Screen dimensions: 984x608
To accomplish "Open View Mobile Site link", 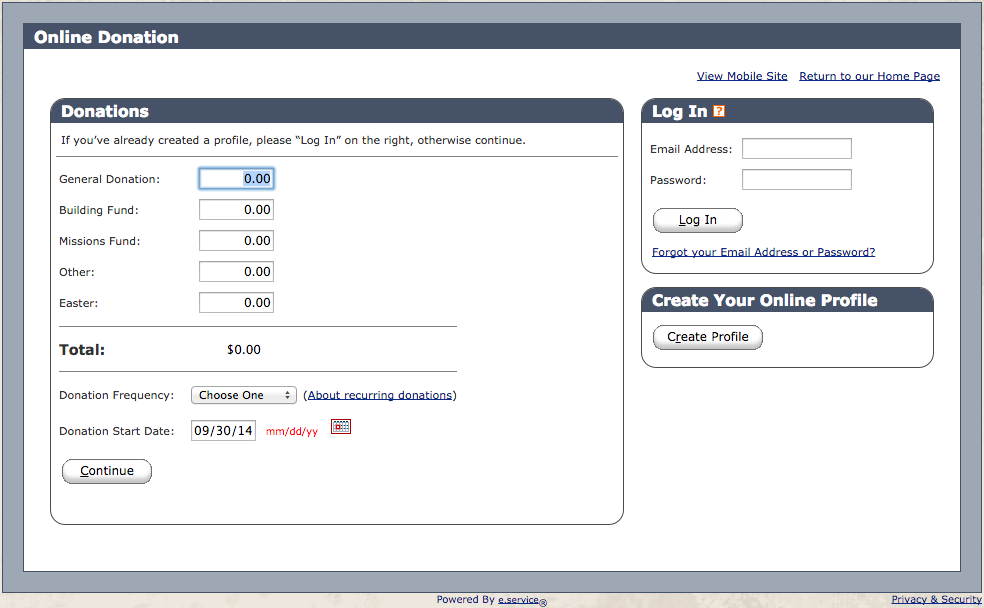I will point(742,76).
